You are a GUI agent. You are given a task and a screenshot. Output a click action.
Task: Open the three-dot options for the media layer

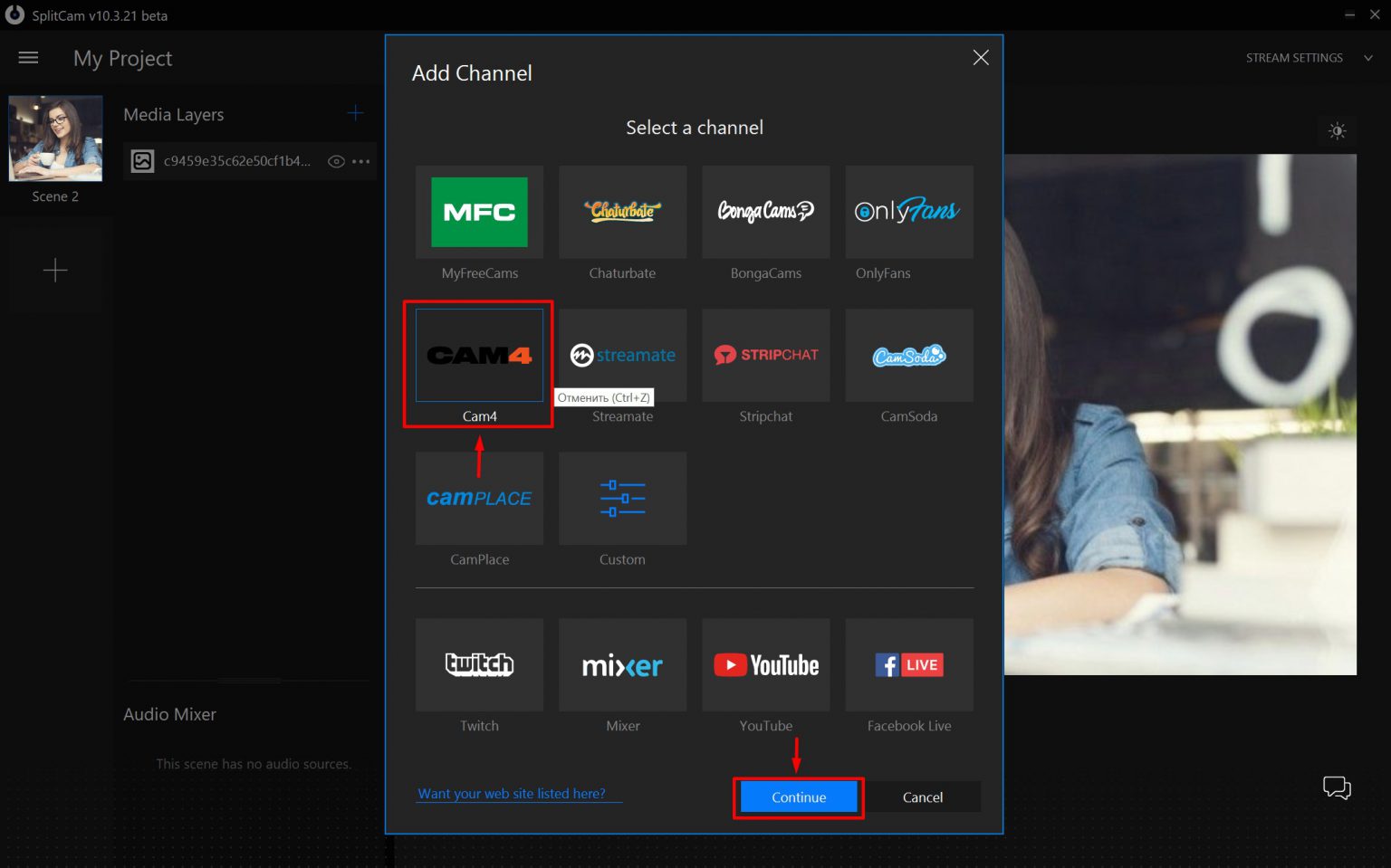click(x=361, y=162)
